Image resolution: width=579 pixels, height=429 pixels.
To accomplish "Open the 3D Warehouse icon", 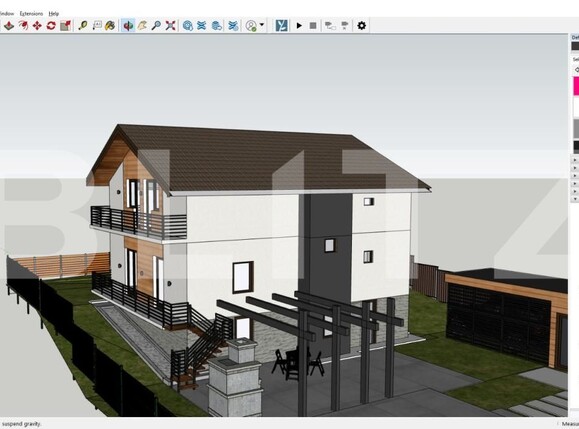I will [x=188, y=25].
